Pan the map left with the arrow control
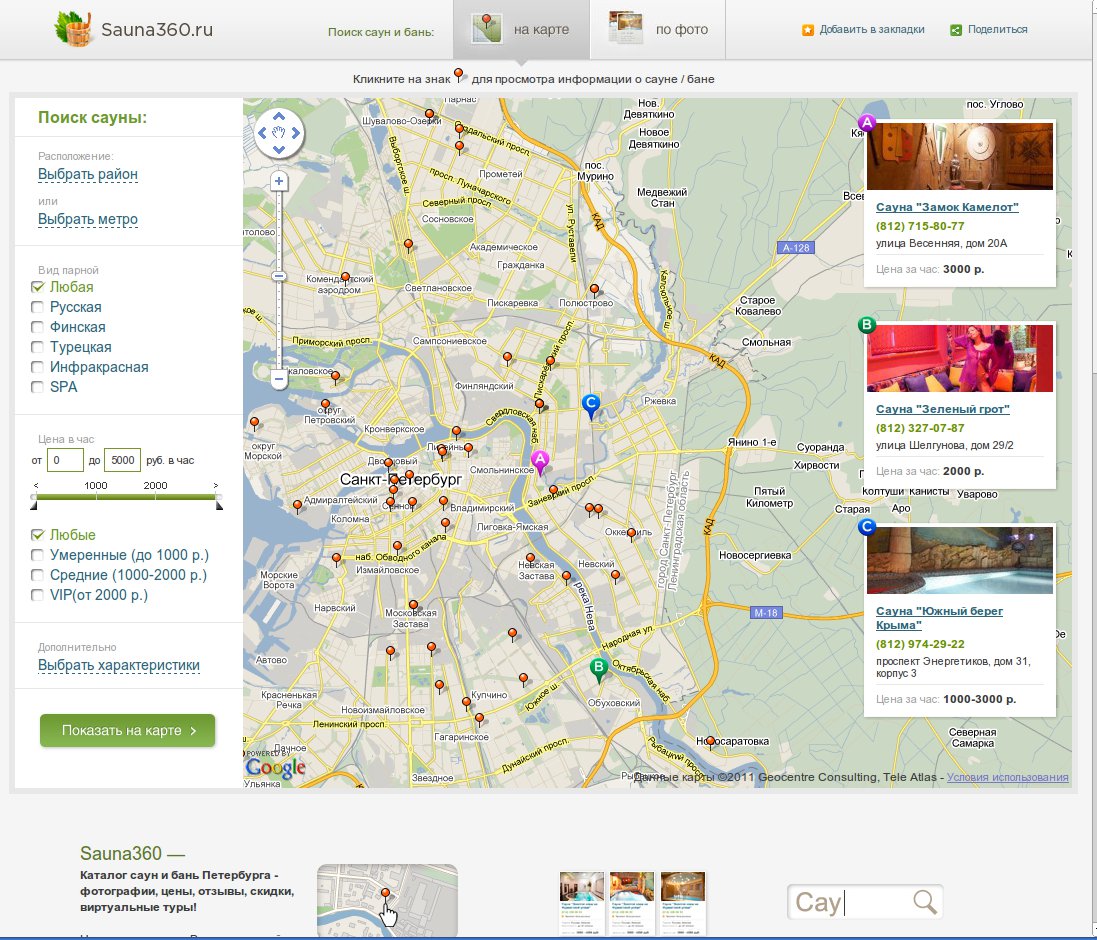Image resolution: width=1097 pixels, height=940 pixels. click(262, 132)
